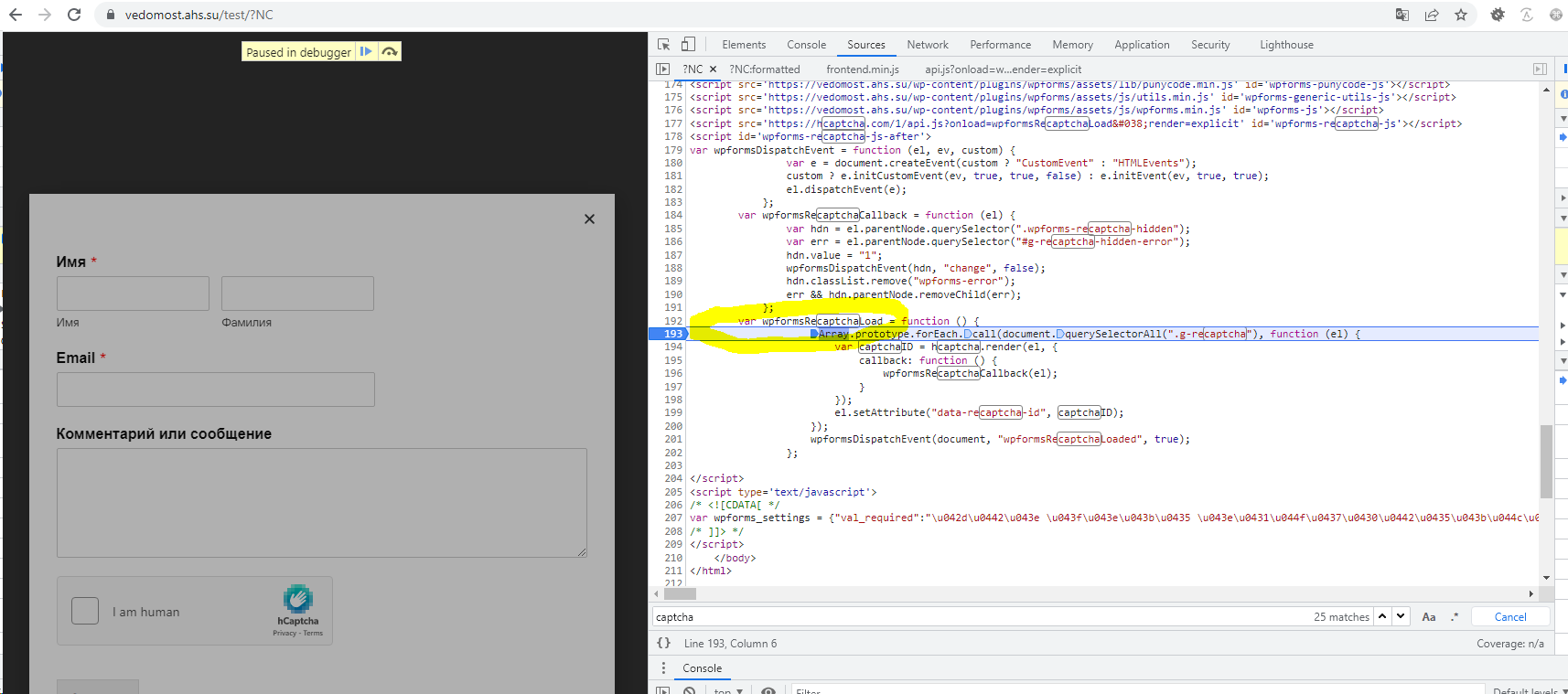The image size is (1568, 694).
Task: Open the Network panel
Action: [927, 45]
